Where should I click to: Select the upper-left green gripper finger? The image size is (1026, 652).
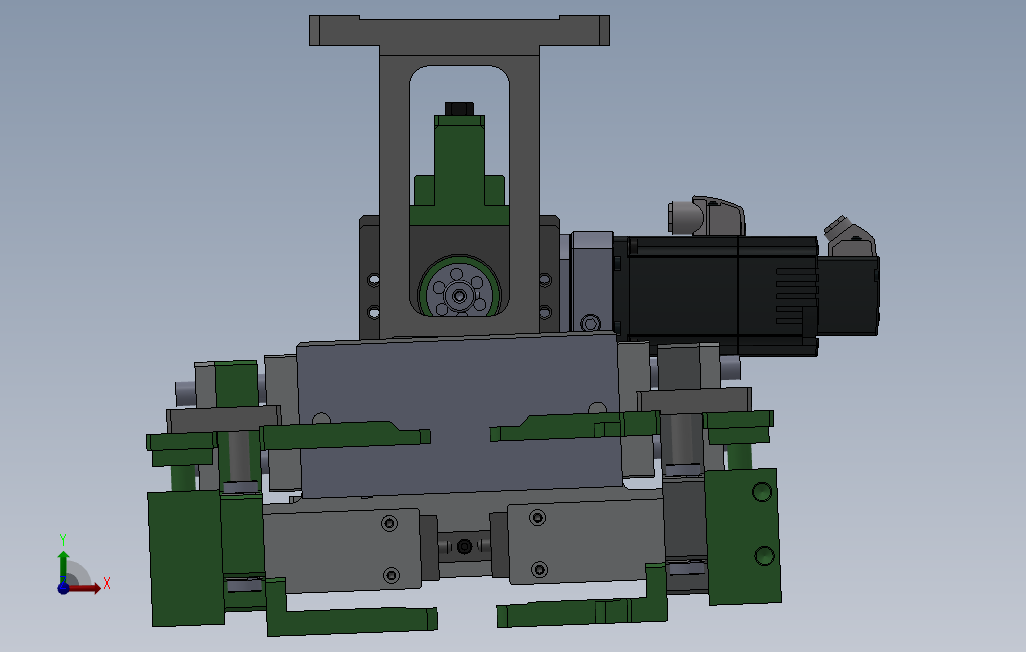pyautogui.click(x=345, y=435)
